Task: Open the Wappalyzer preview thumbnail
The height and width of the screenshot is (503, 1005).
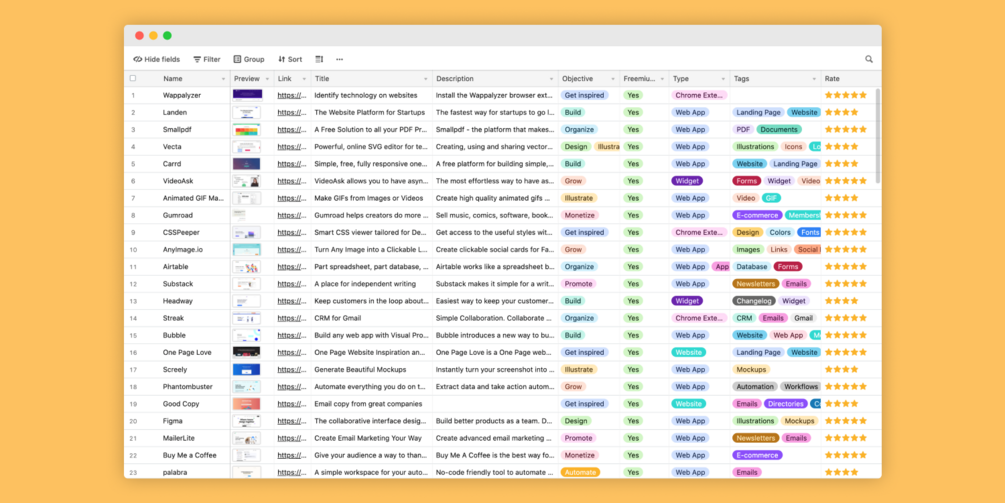Action: pos(247,95)
